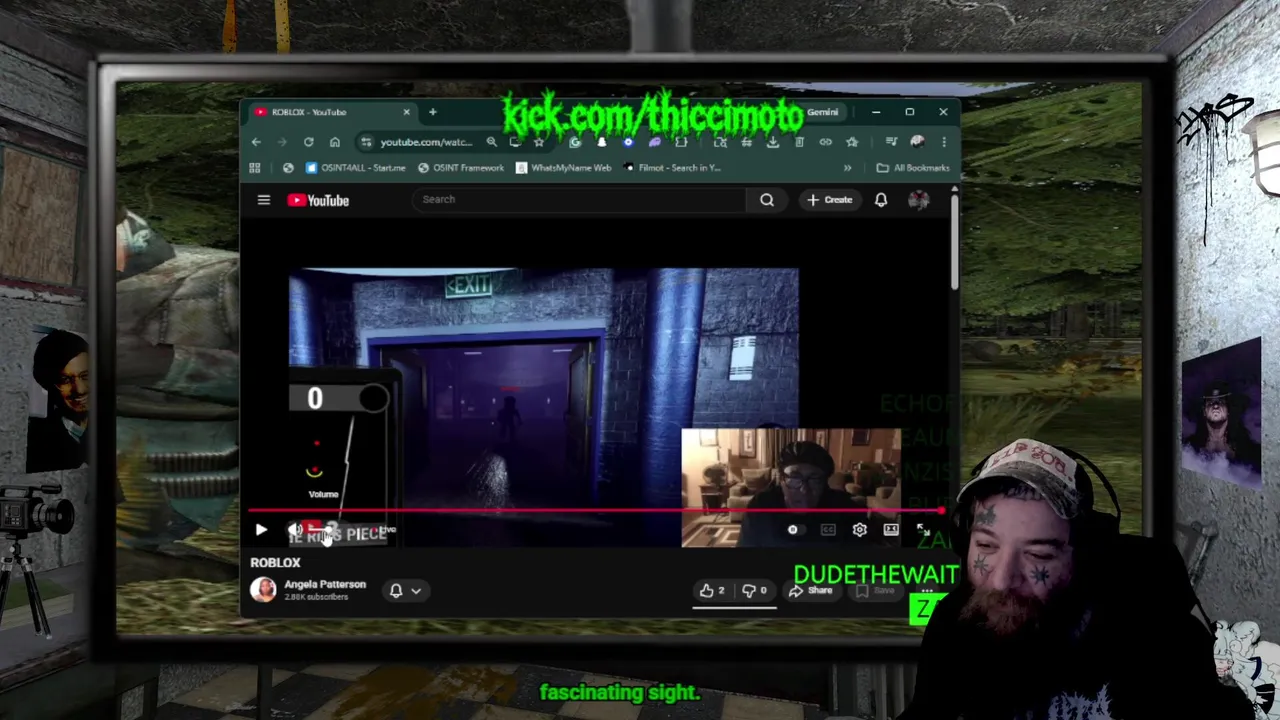Like the video with thumbs up
The height and width of the screenshot is (720, 1280).
tap(713, 591)
